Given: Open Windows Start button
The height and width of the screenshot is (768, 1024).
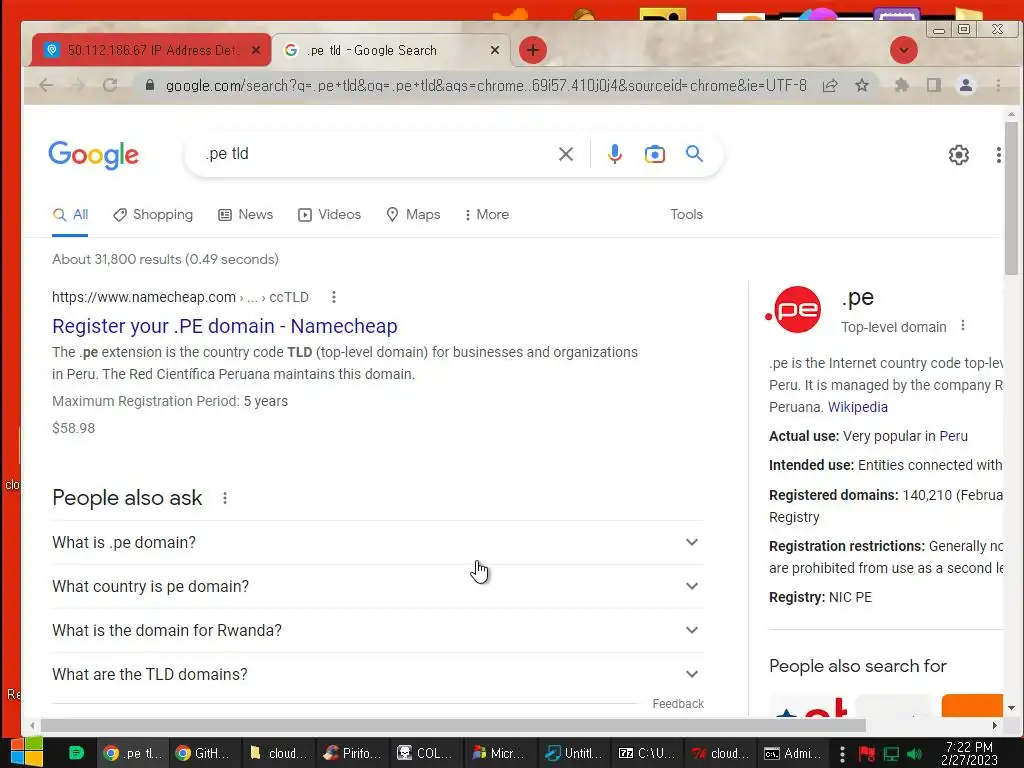Looking at the screenshot, I should click(27, 753).
